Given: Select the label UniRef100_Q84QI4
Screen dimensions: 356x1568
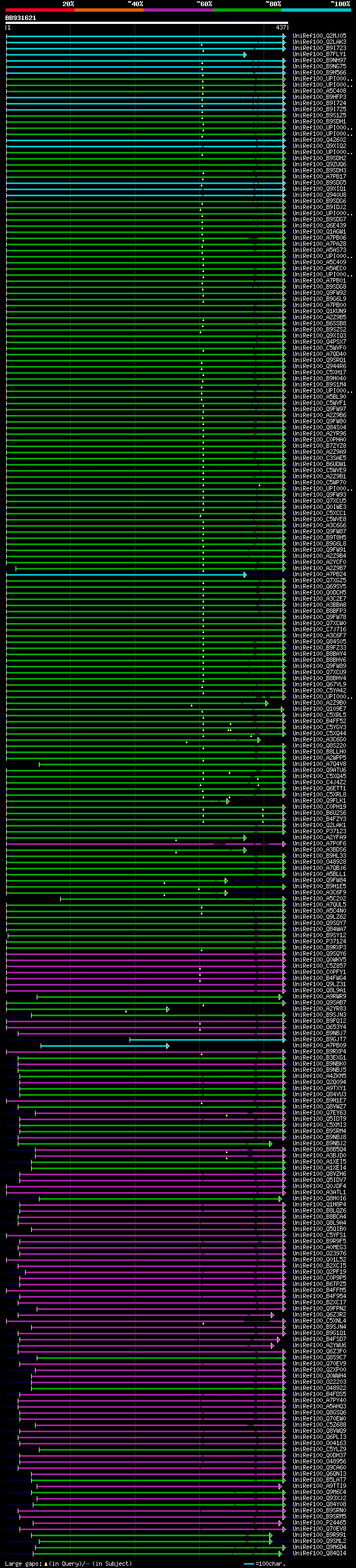Looking at the screenshot, I should coord(319,1554).
